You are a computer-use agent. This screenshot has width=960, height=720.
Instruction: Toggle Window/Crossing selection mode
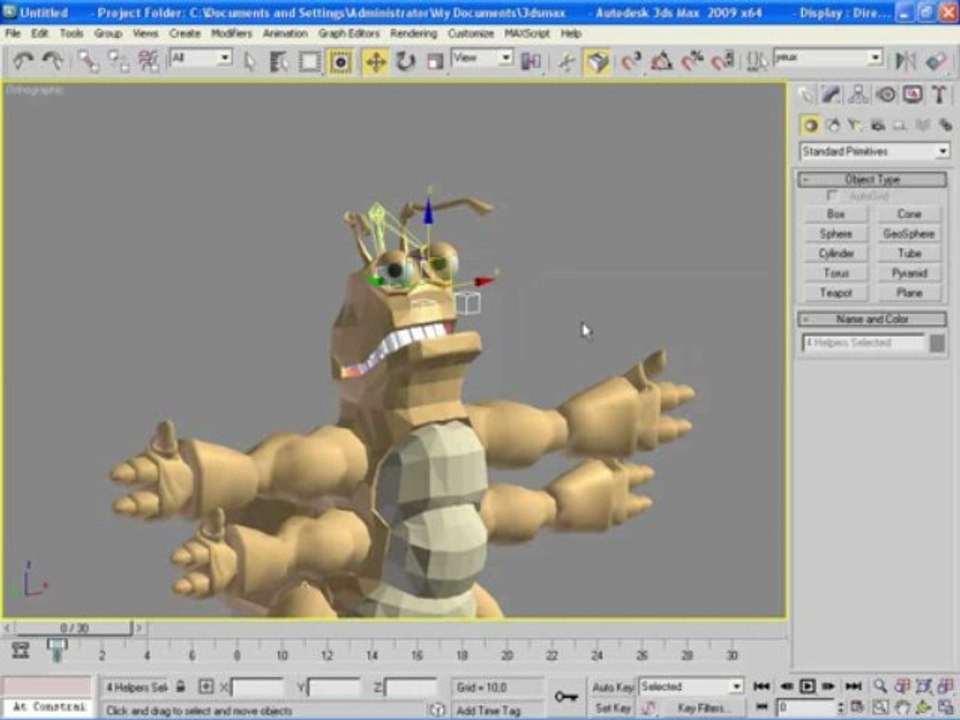point(340,61)
